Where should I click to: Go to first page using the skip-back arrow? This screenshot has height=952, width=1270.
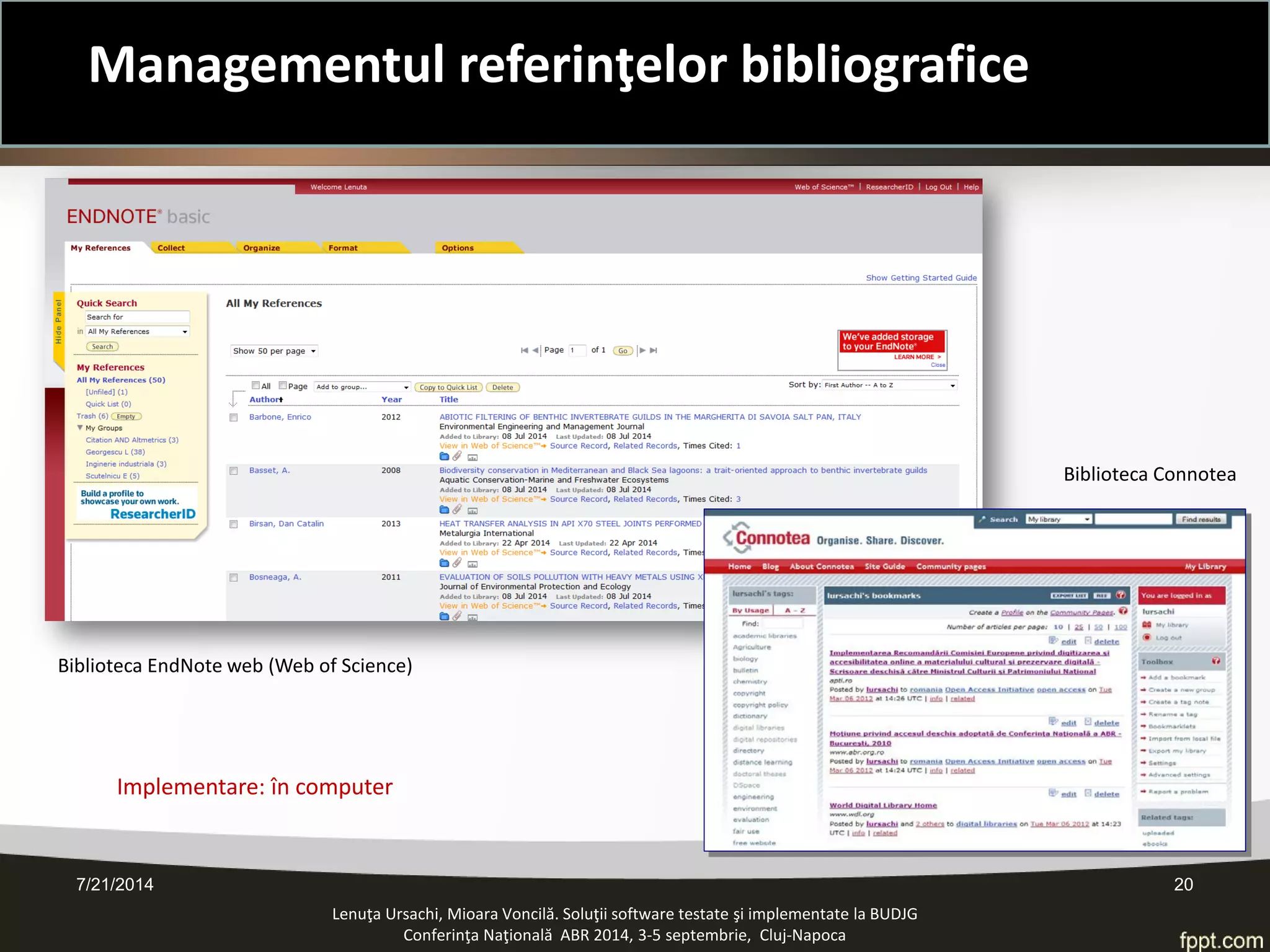click(x=525, y=350)
